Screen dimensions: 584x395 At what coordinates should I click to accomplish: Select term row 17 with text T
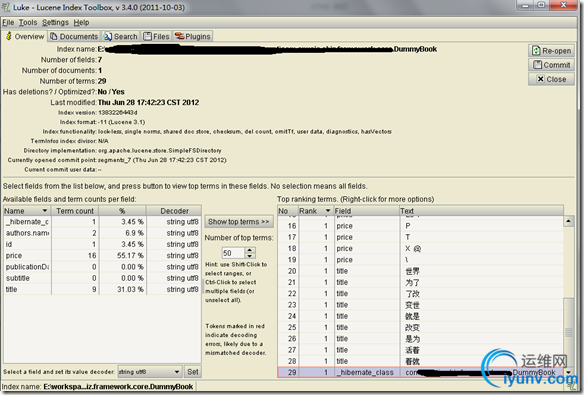point(420,237)
